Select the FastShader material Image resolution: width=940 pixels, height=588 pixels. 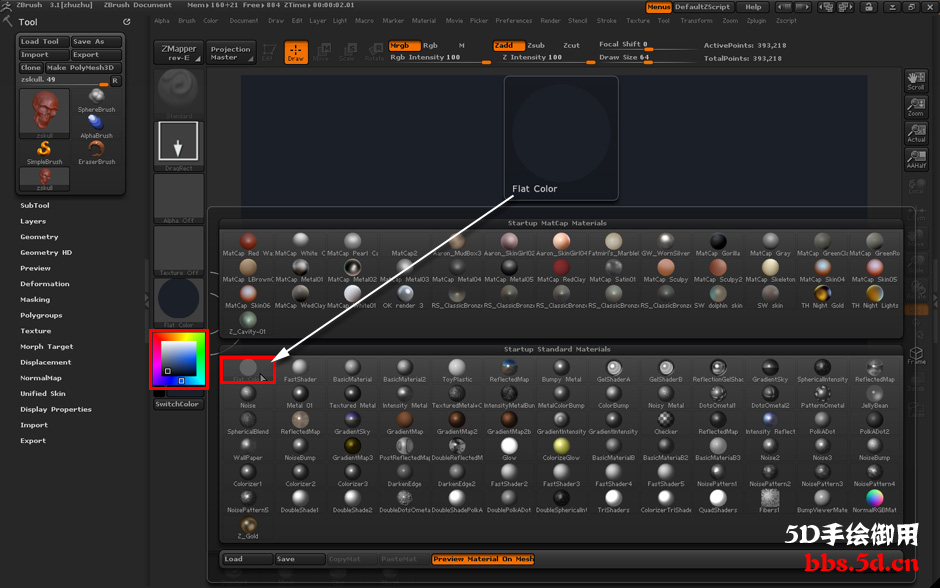300,370
